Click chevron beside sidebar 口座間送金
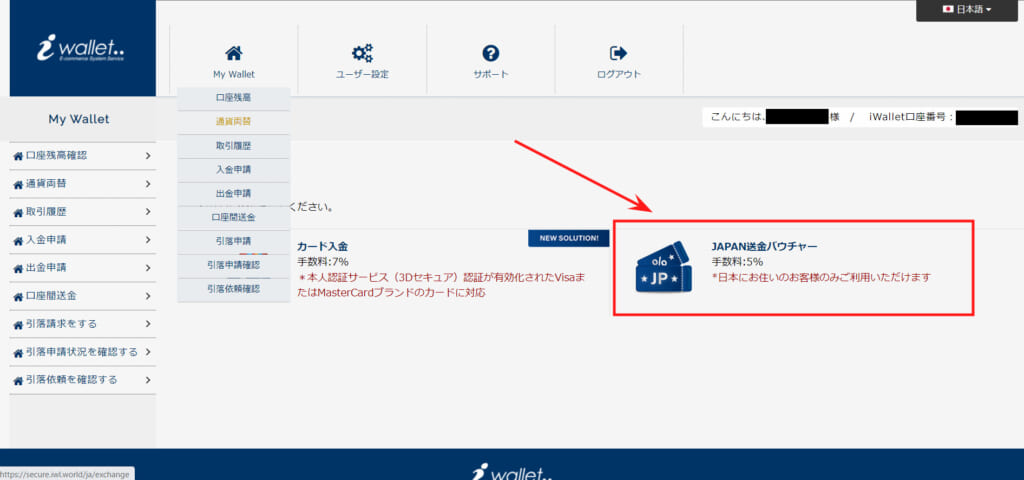This screenshot has height=480, width=1024. [148, 296]
